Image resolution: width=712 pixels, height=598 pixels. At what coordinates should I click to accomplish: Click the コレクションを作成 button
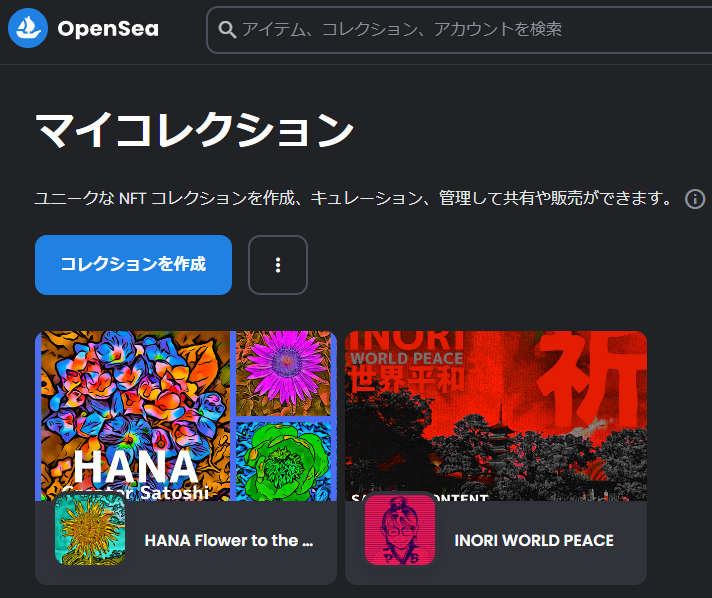coord(134,265)
